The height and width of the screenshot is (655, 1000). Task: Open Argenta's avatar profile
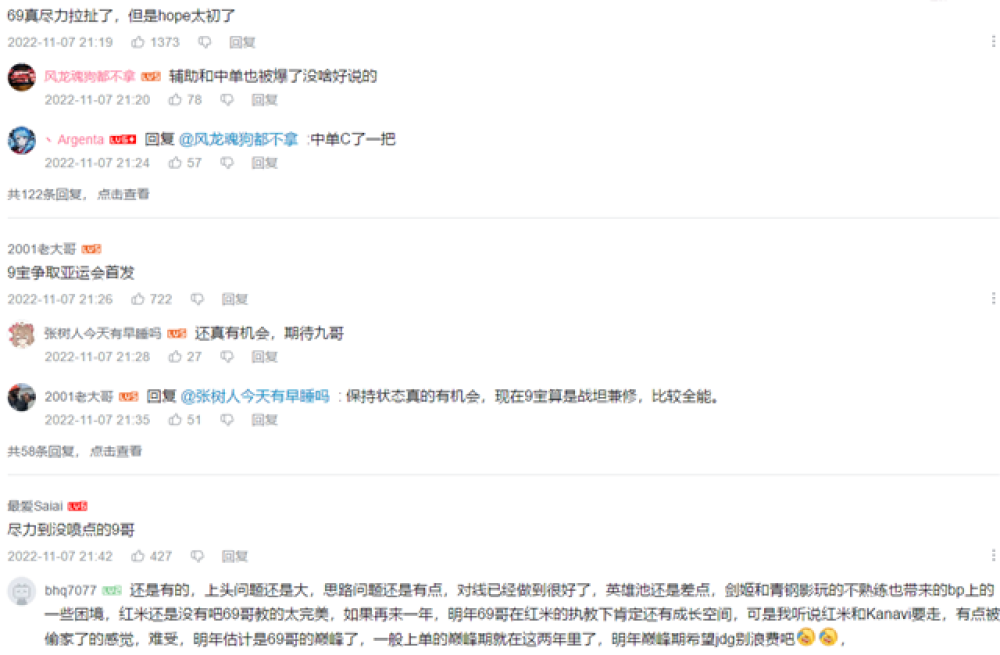click(x=22, y=140)
